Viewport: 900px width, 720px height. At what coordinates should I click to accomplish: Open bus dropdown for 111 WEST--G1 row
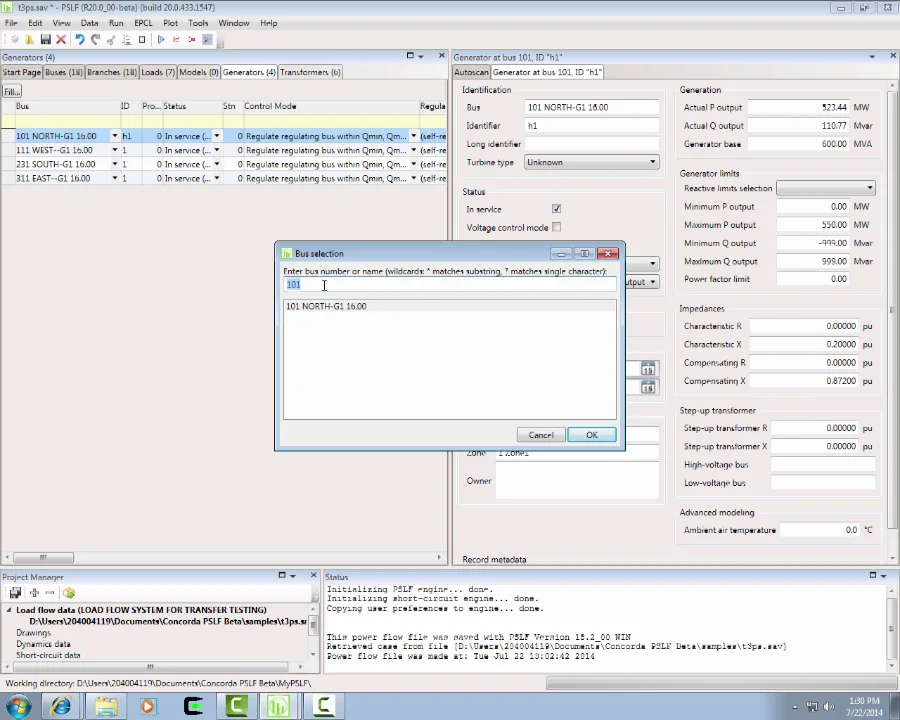pyautogui.click(x=115, y=150)
